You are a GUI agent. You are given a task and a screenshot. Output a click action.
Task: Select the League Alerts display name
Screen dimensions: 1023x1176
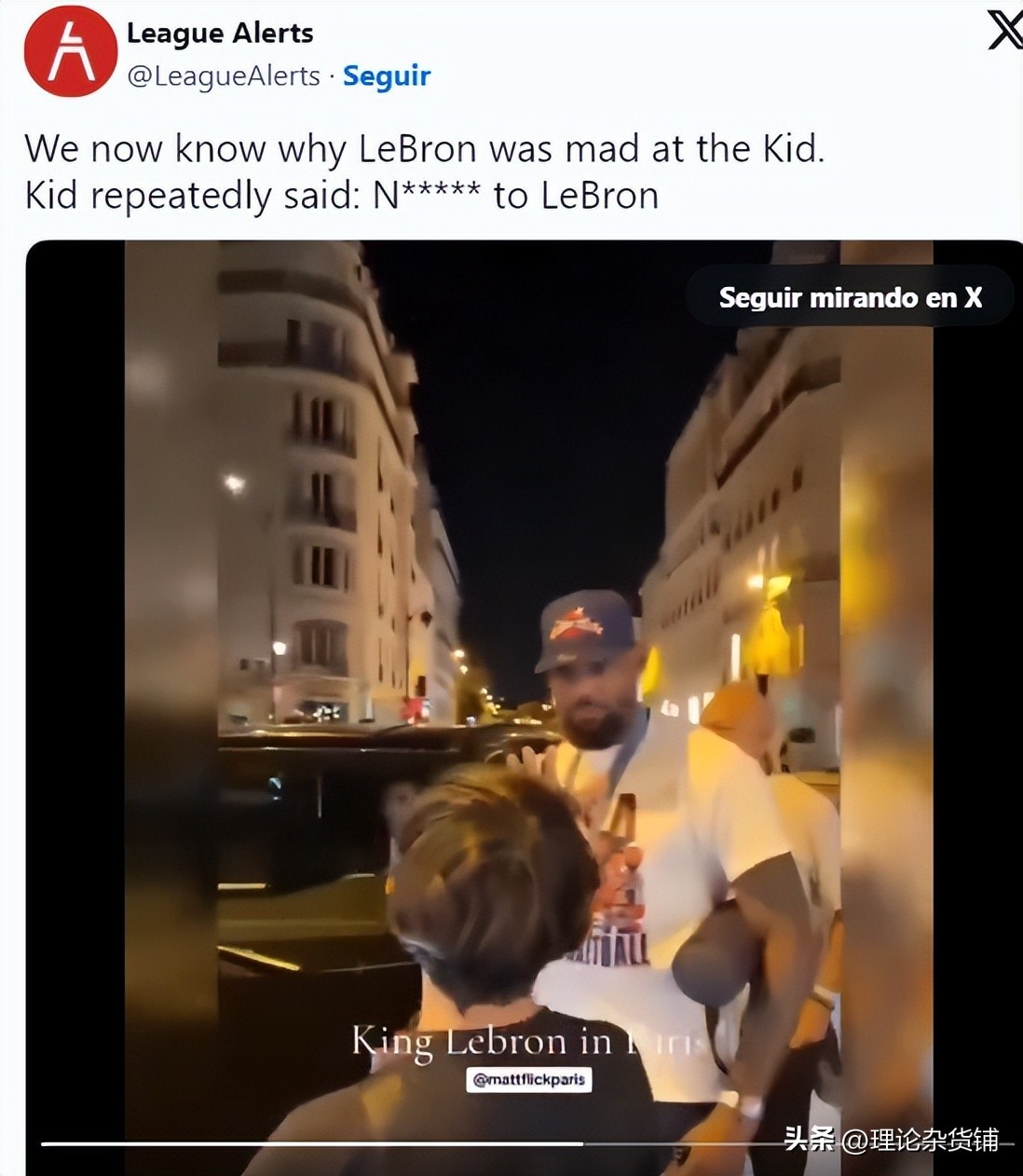[x=220, y=34]
